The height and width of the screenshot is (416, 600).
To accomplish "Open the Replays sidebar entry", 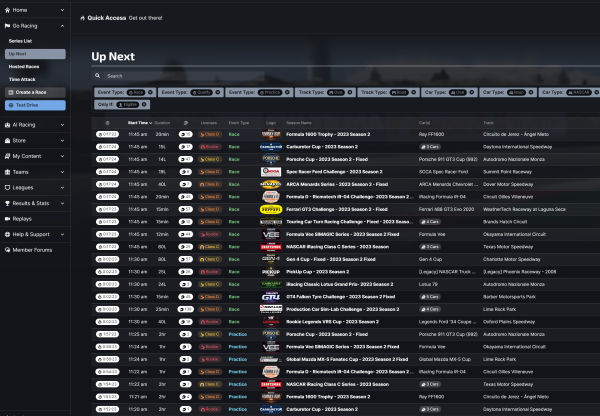I will click(22, 219).
